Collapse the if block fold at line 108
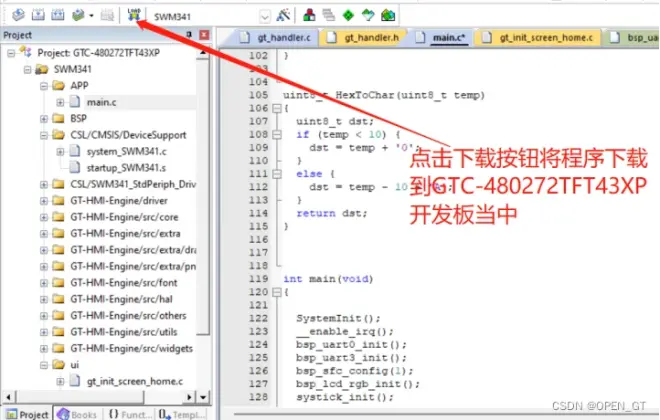Image resolution: width=660 pixels, height=420 pixels. pyautogui.click(x=275, y=133)
